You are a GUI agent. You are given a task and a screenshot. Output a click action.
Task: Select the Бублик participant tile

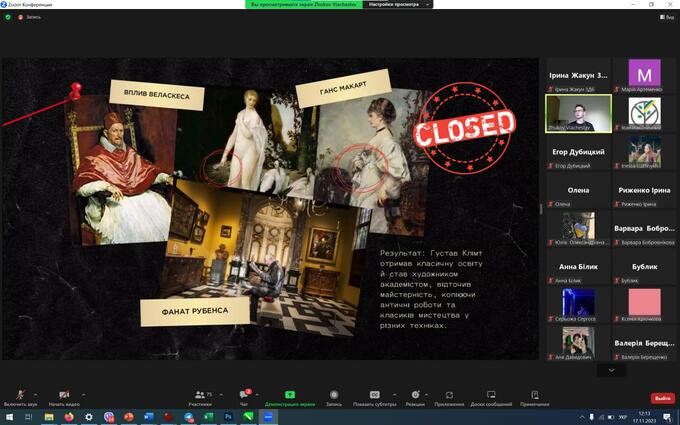tap(644, 267)
